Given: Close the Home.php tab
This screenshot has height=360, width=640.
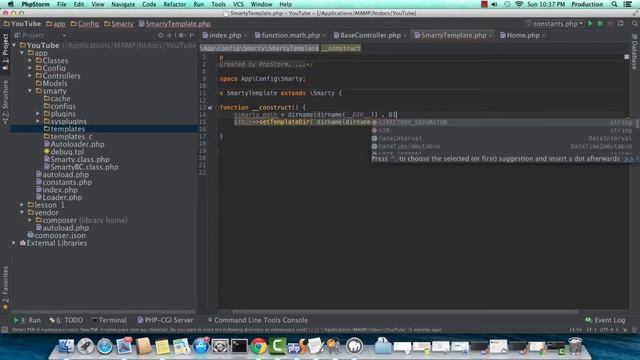Looking at the screenshot, I should (544, 36).
